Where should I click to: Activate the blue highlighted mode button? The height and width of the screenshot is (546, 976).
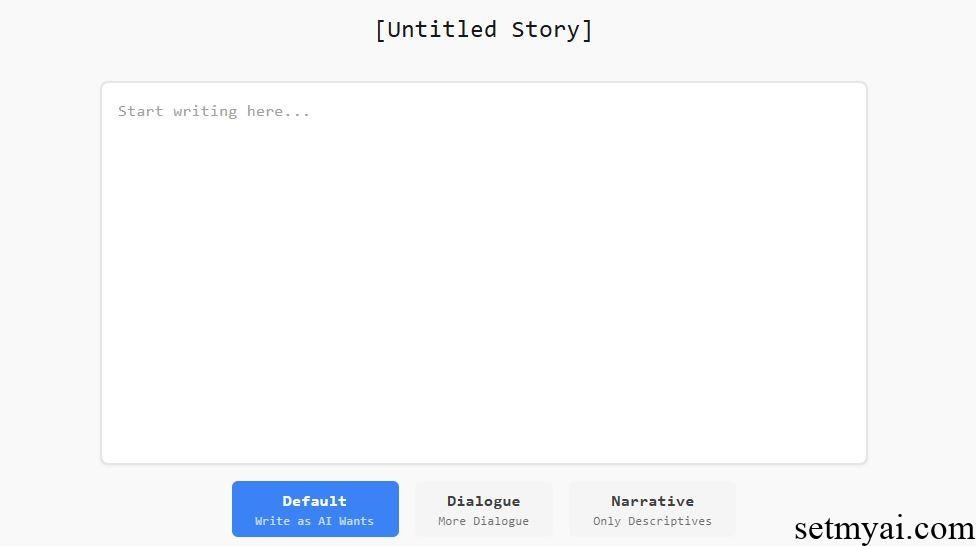(315, 509)
